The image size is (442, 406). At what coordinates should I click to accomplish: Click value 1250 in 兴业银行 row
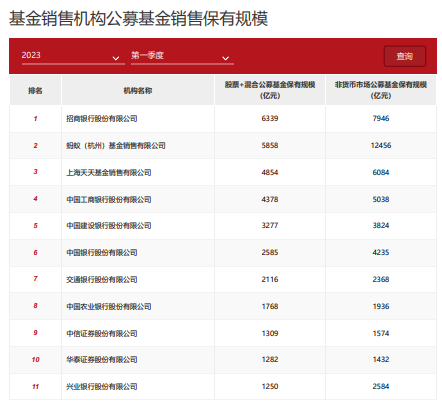coord(270,386)
